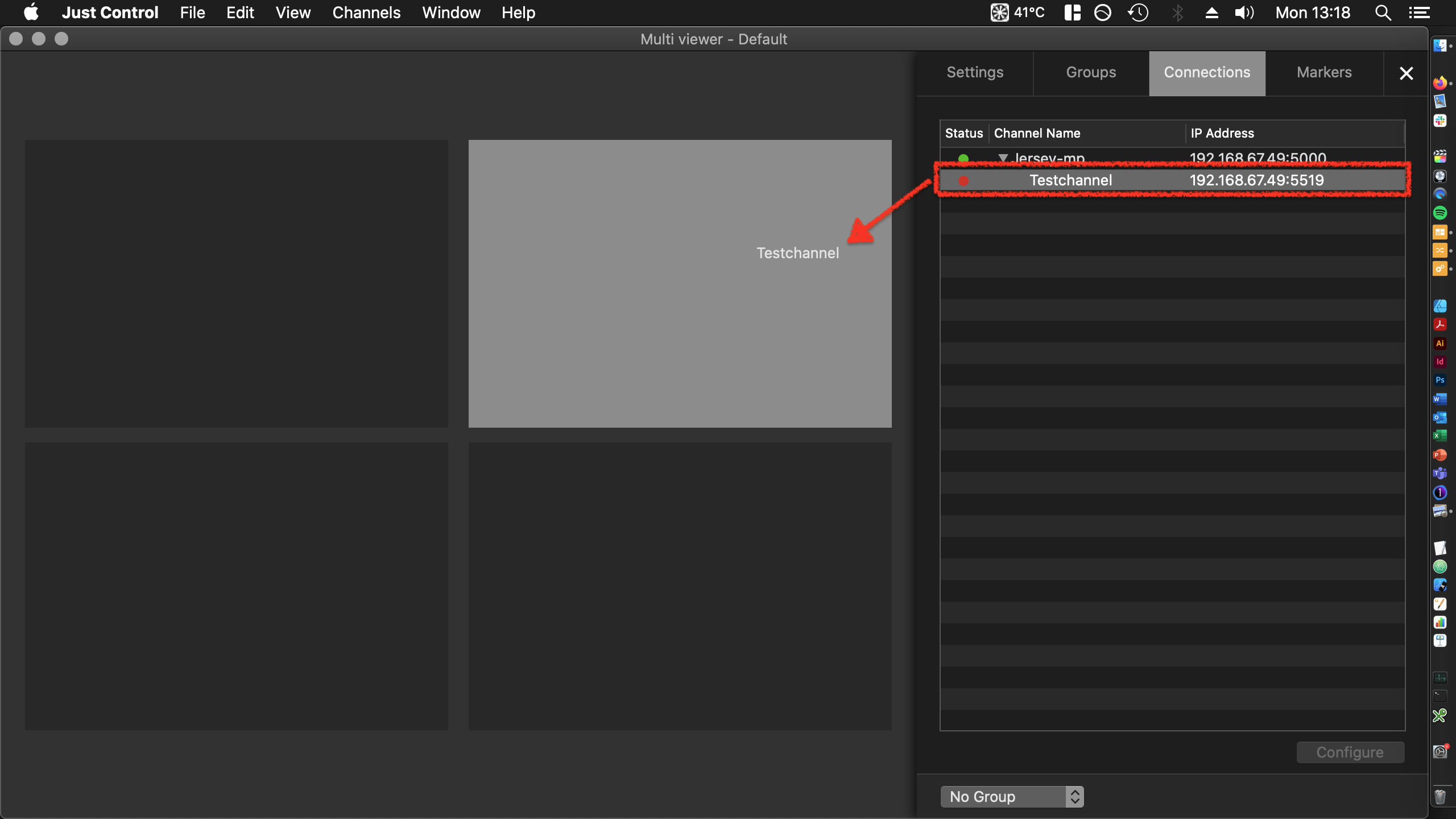Switch to the Settings tab
This screenshot has height=819, width=1456.
coord(975,73)
